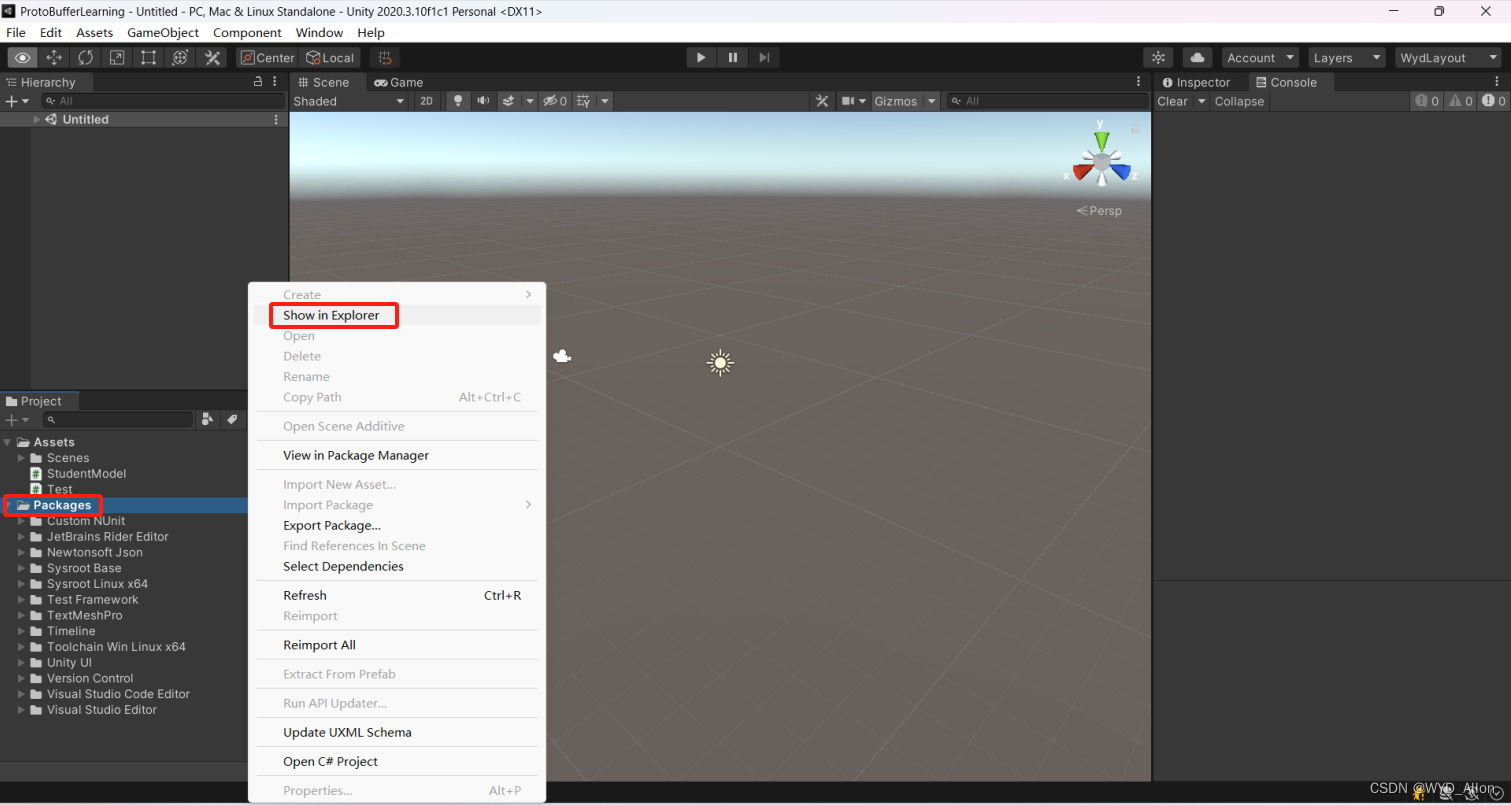Toggle hidden objects visibility count
Screen dimensions: 1511x805
[x=554, y=101]
